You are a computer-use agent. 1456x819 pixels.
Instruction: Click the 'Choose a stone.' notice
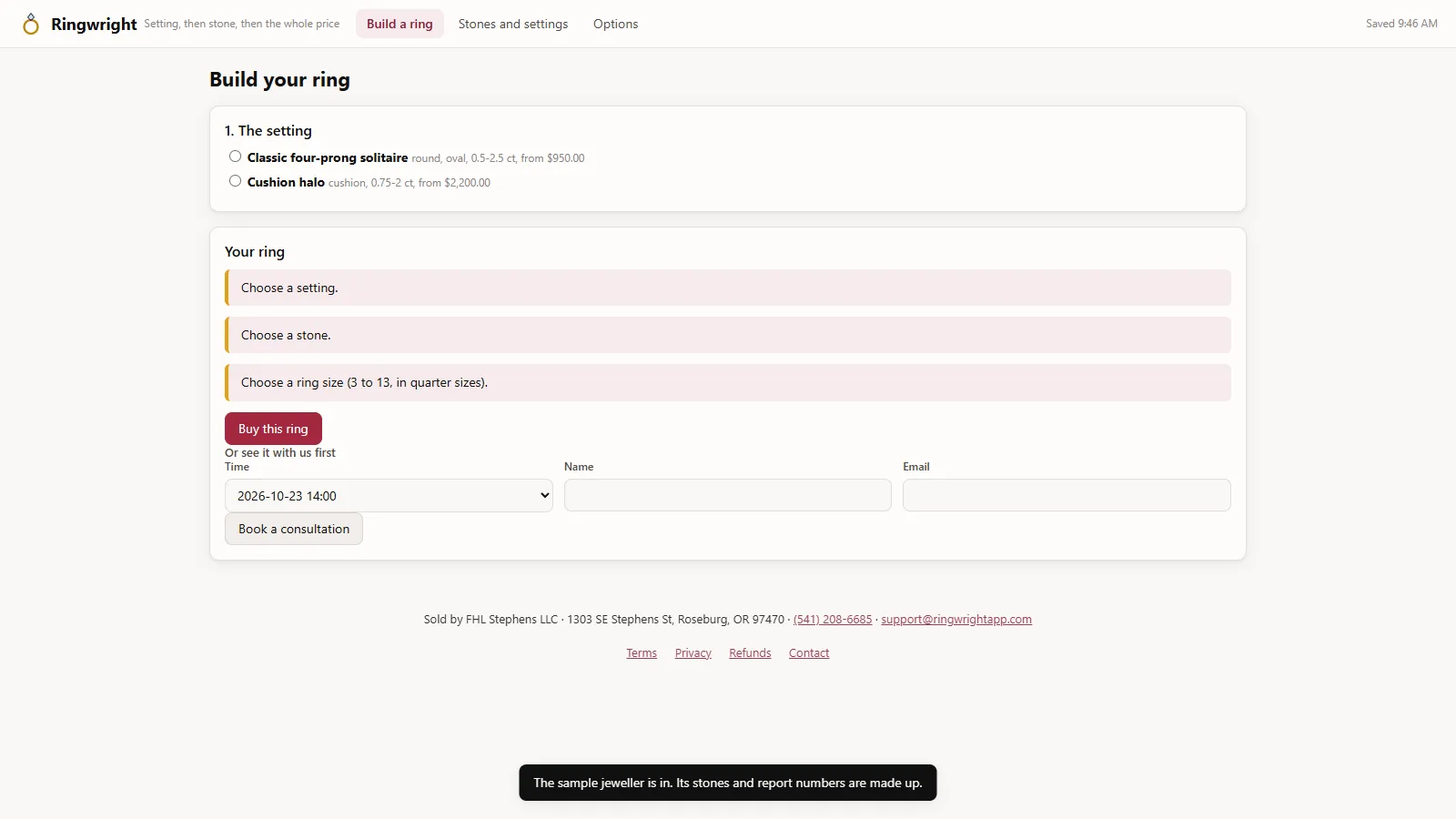tap(728, 335)
